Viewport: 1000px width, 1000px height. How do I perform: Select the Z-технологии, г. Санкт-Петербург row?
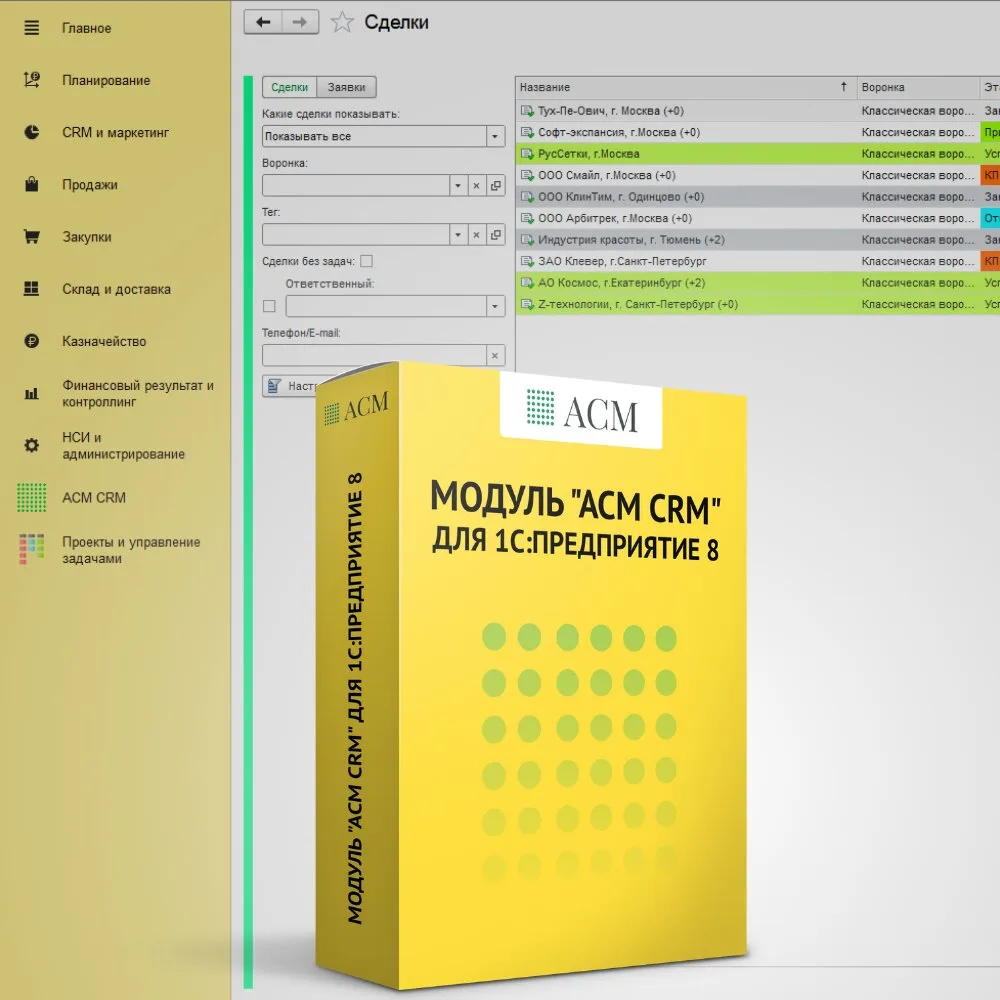758,304
